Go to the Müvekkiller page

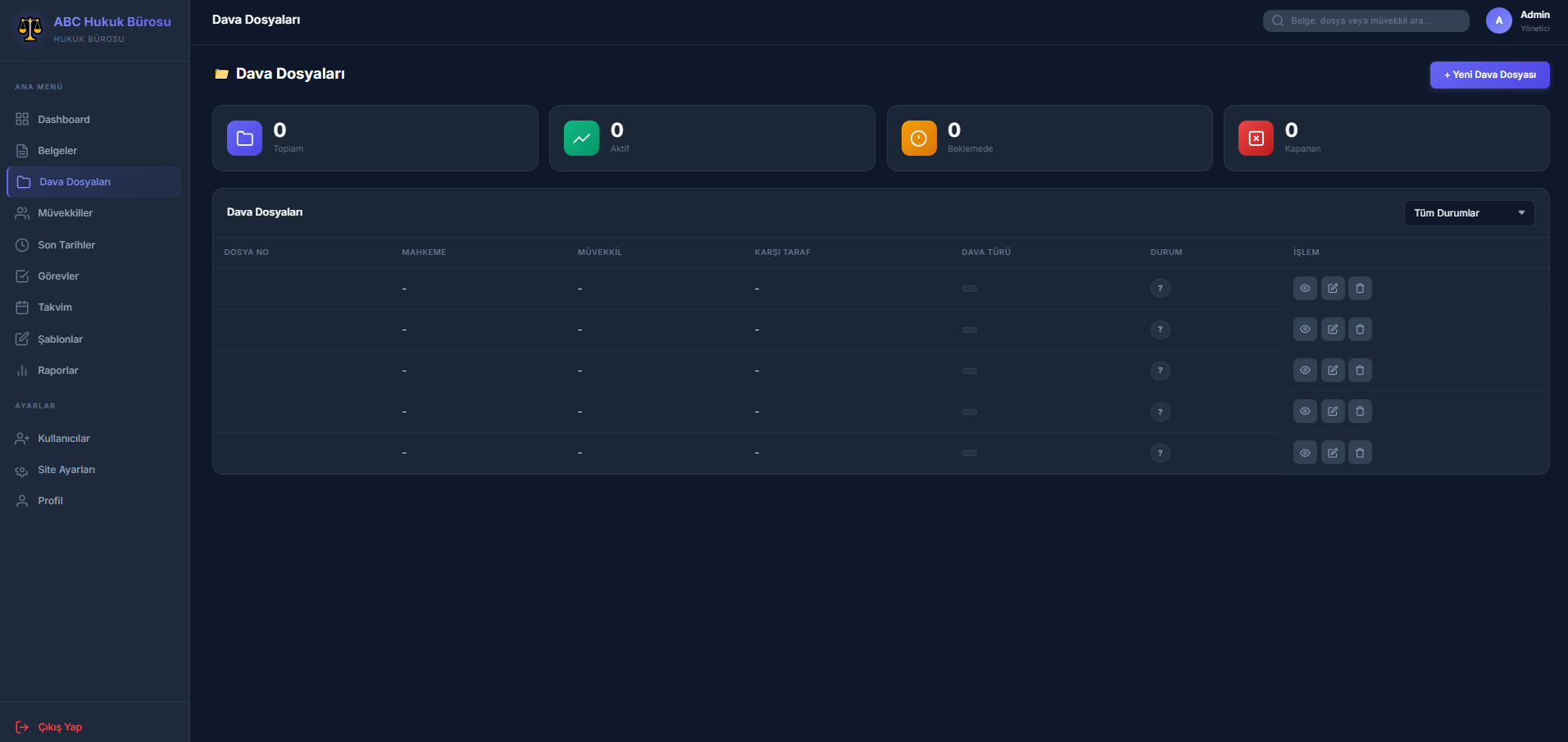coord(94,213)
